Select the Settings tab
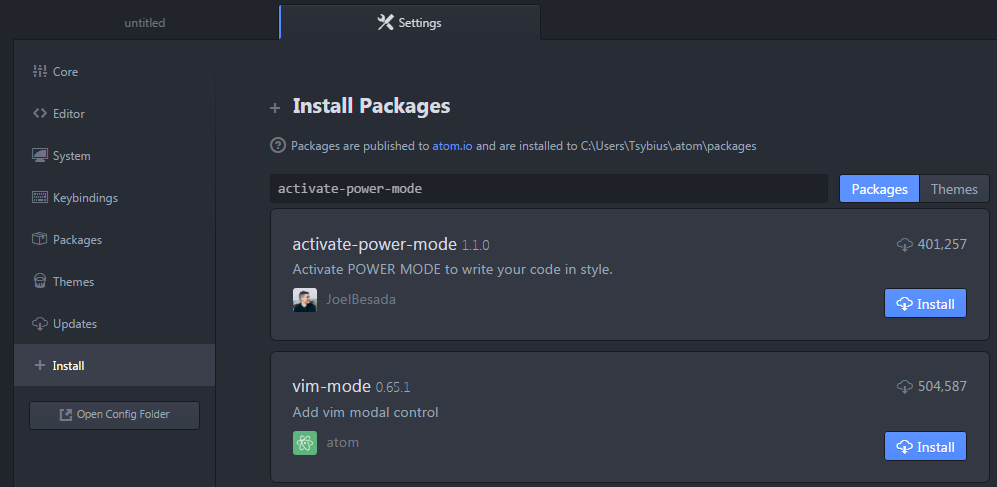997x487 pixels. tap(410, 23)
